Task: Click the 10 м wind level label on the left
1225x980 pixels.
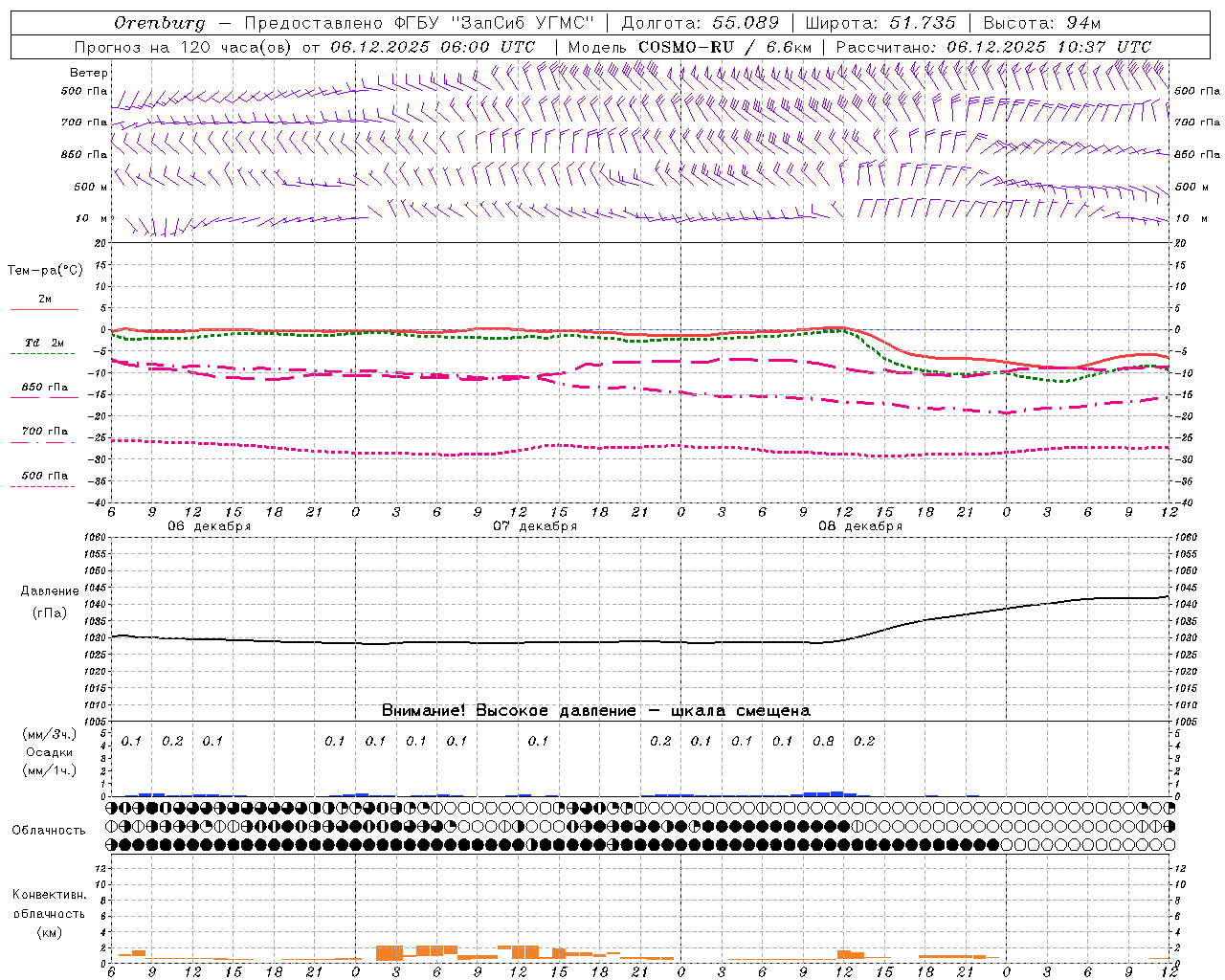Action: (91, 219)
